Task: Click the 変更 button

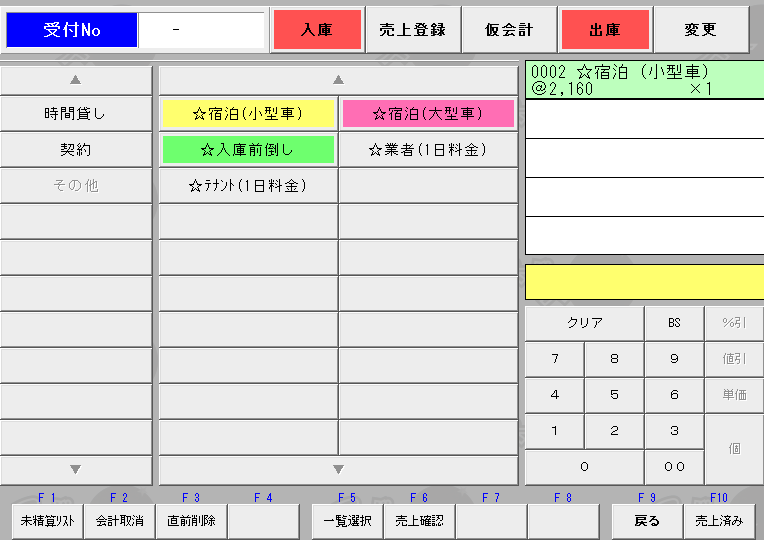Action: pos(700,30)
